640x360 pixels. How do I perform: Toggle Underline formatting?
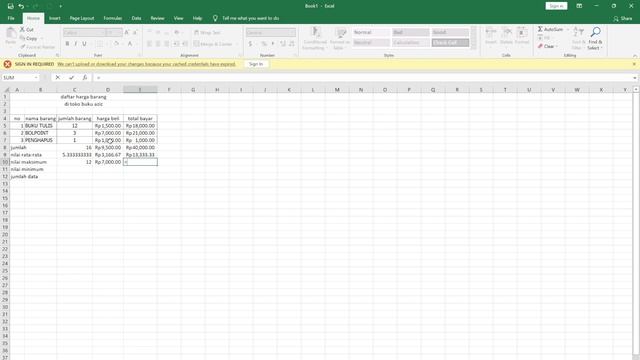click(x=84, y=44)
